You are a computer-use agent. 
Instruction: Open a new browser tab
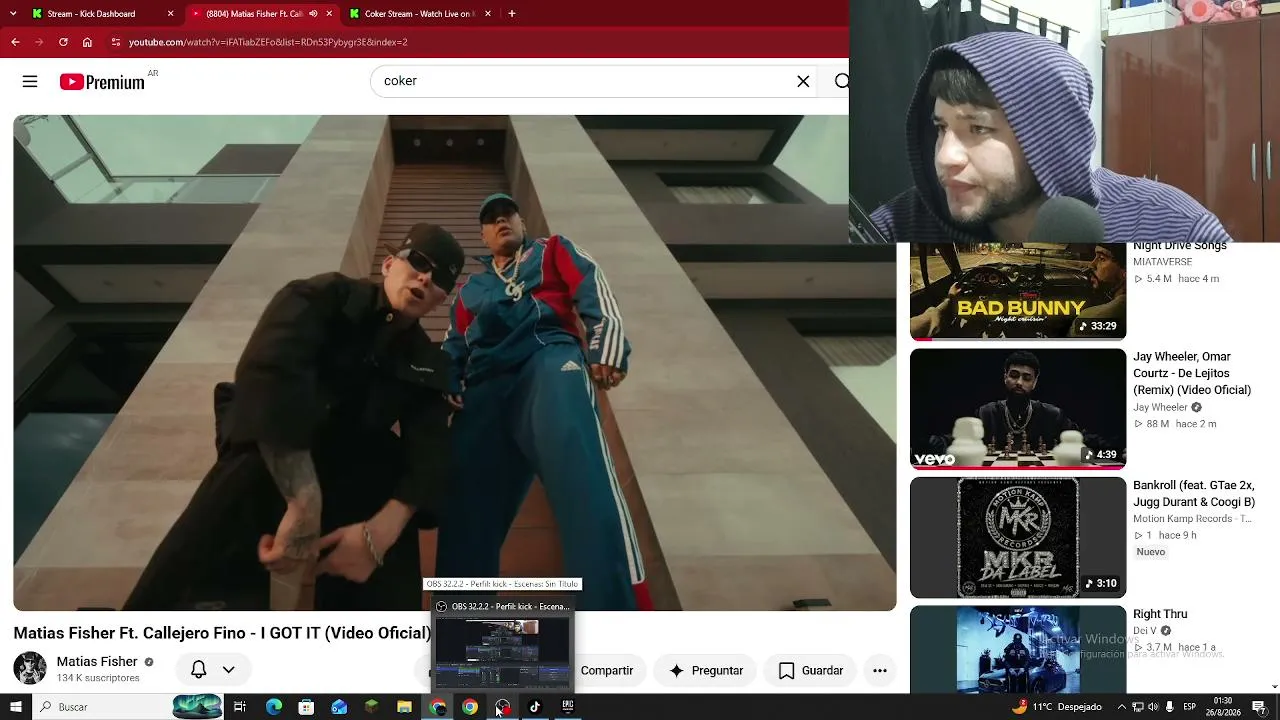tap(512, 14)
